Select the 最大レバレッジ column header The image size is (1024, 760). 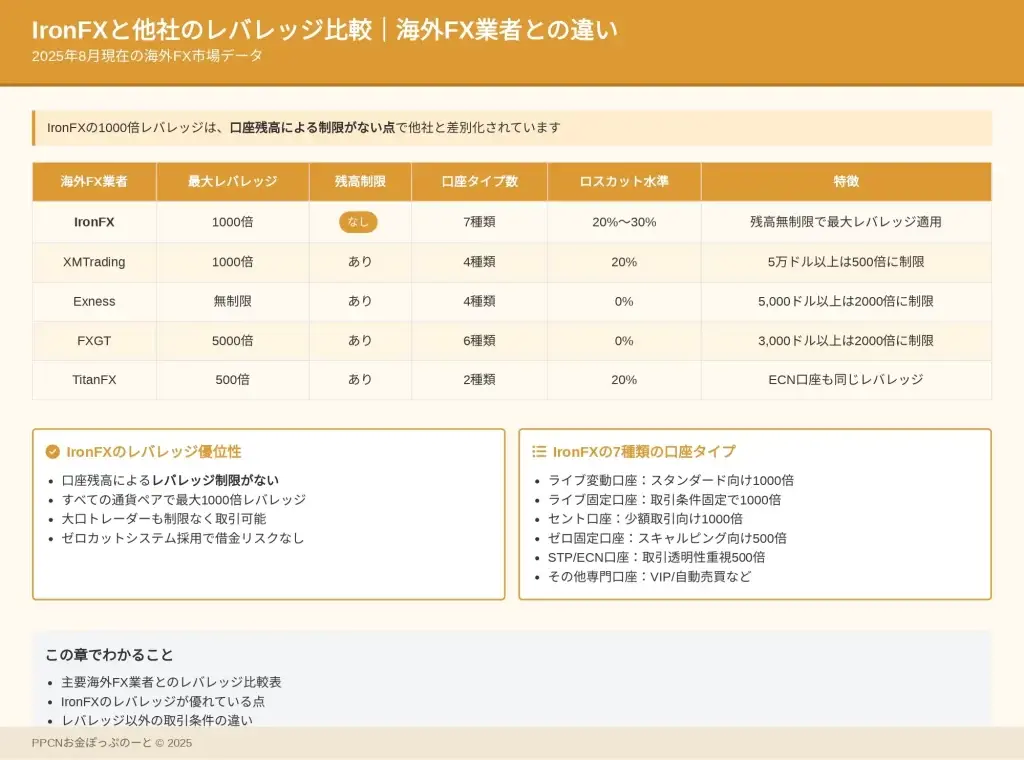click(x=232, y=182)
